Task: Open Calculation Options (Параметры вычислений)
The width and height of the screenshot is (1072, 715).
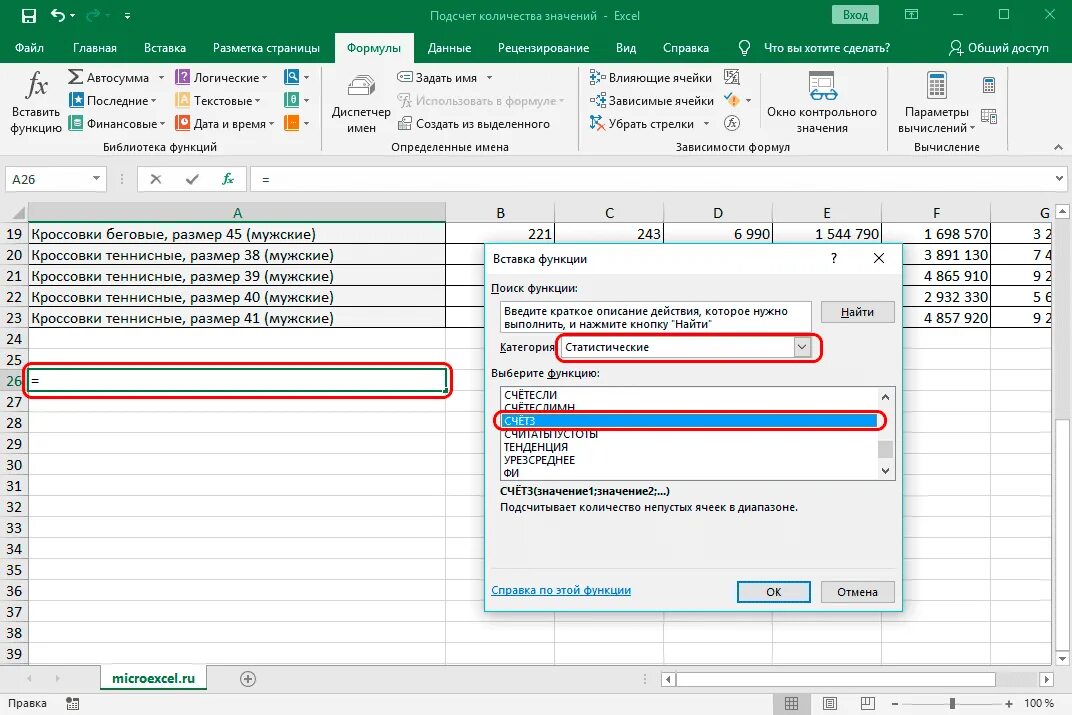Action: coord(937,103)
